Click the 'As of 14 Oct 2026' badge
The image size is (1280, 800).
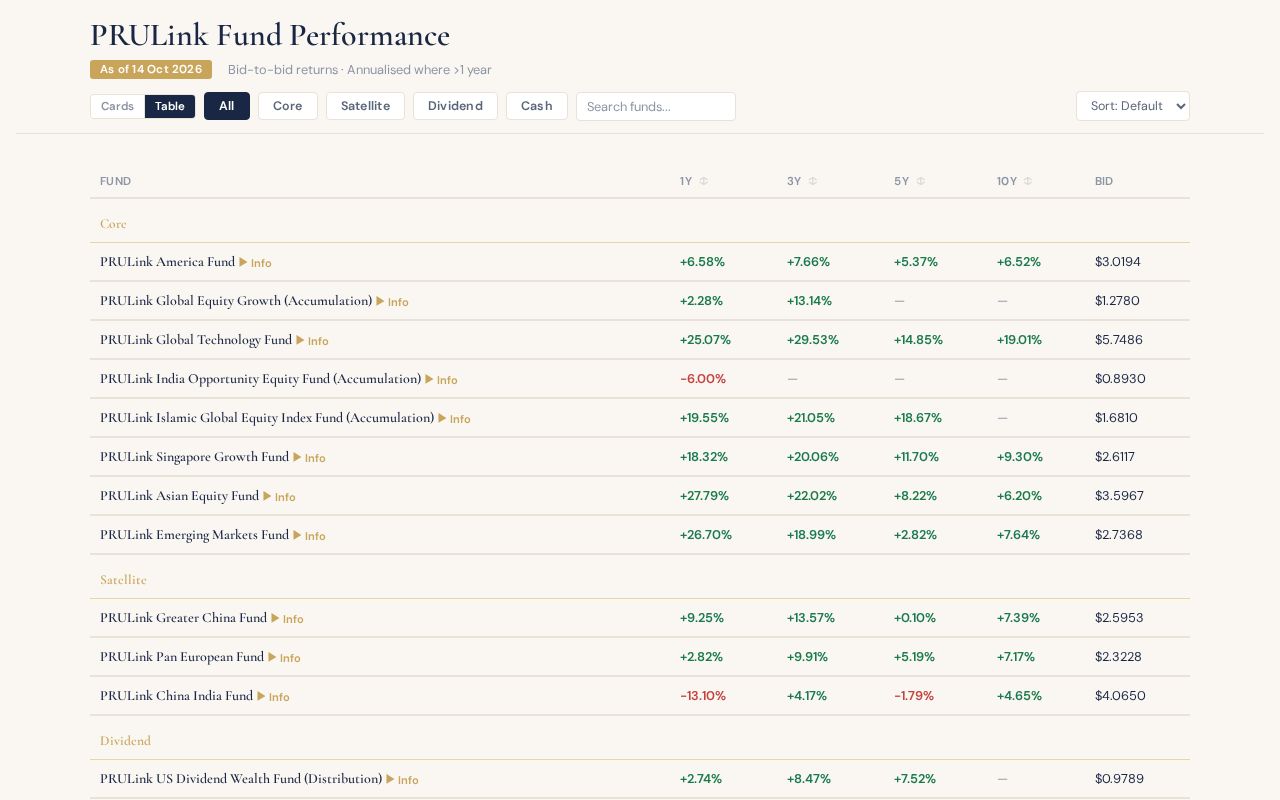pos(151,69)
